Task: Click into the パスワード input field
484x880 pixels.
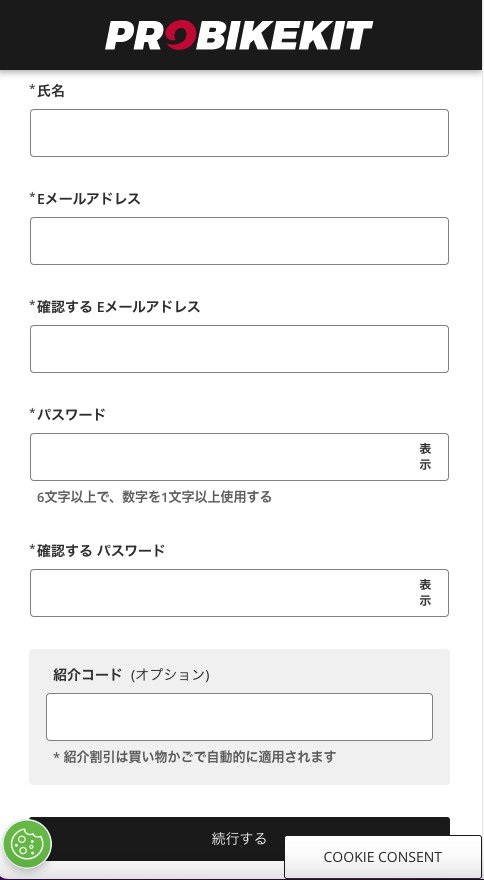Action: (x=221, y=457)
